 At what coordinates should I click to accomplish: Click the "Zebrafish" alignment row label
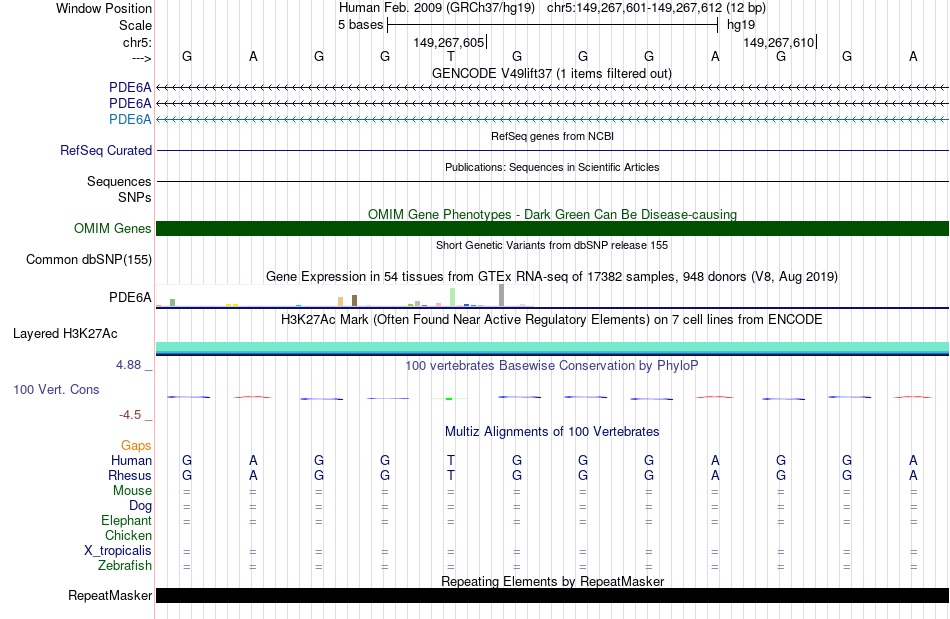point(125,565)
